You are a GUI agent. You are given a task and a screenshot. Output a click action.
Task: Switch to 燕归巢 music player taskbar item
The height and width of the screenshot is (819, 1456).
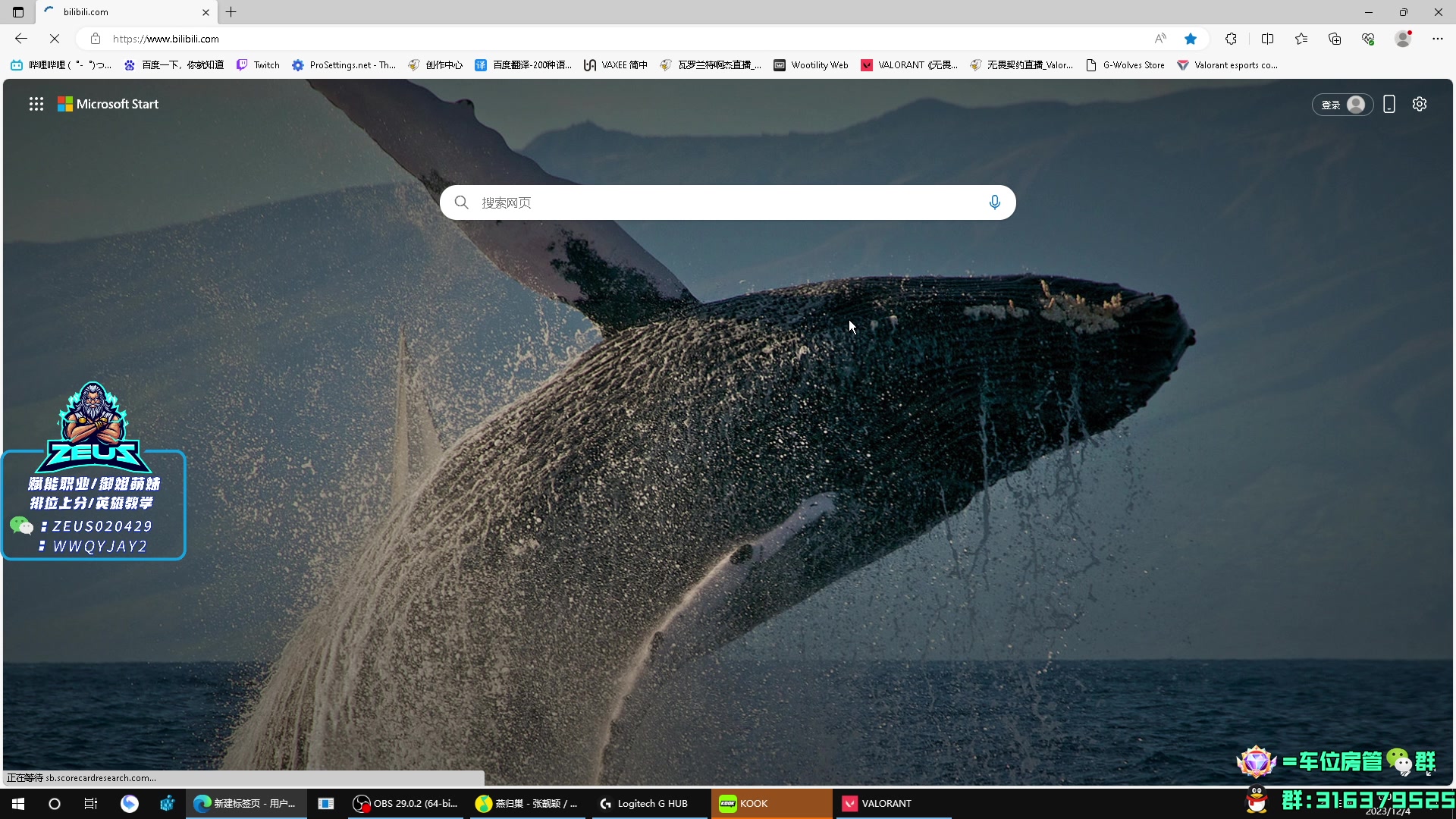528,804
